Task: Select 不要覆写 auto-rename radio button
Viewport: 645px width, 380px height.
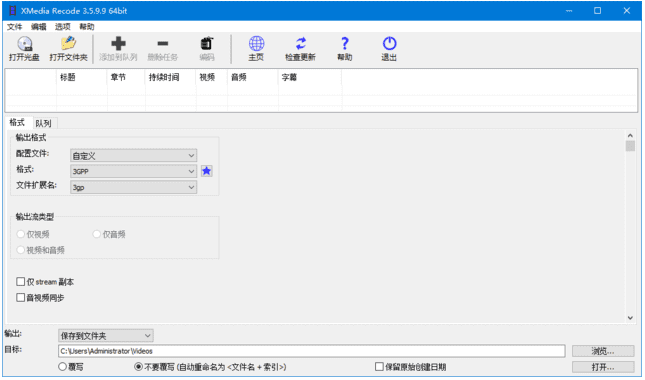Action: [139, 366]
